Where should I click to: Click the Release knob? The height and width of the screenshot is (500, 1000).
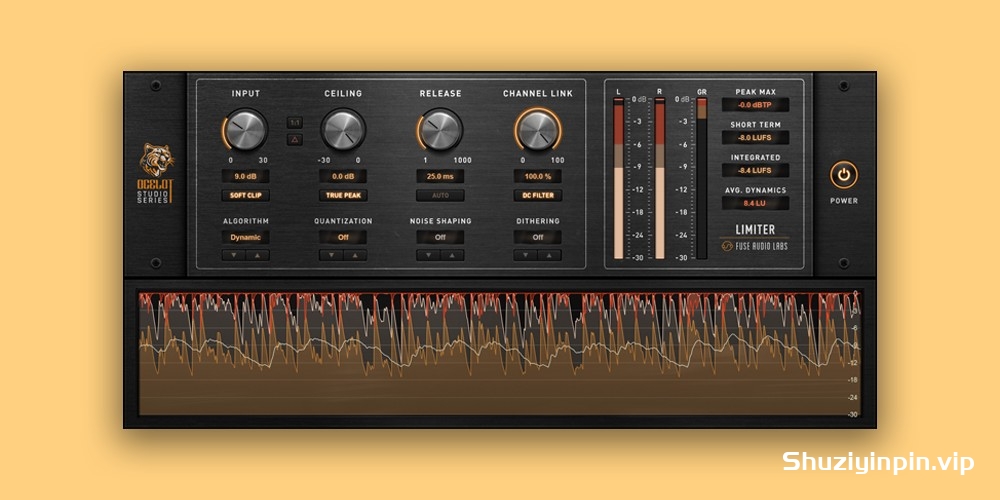(x=440, y=129)
